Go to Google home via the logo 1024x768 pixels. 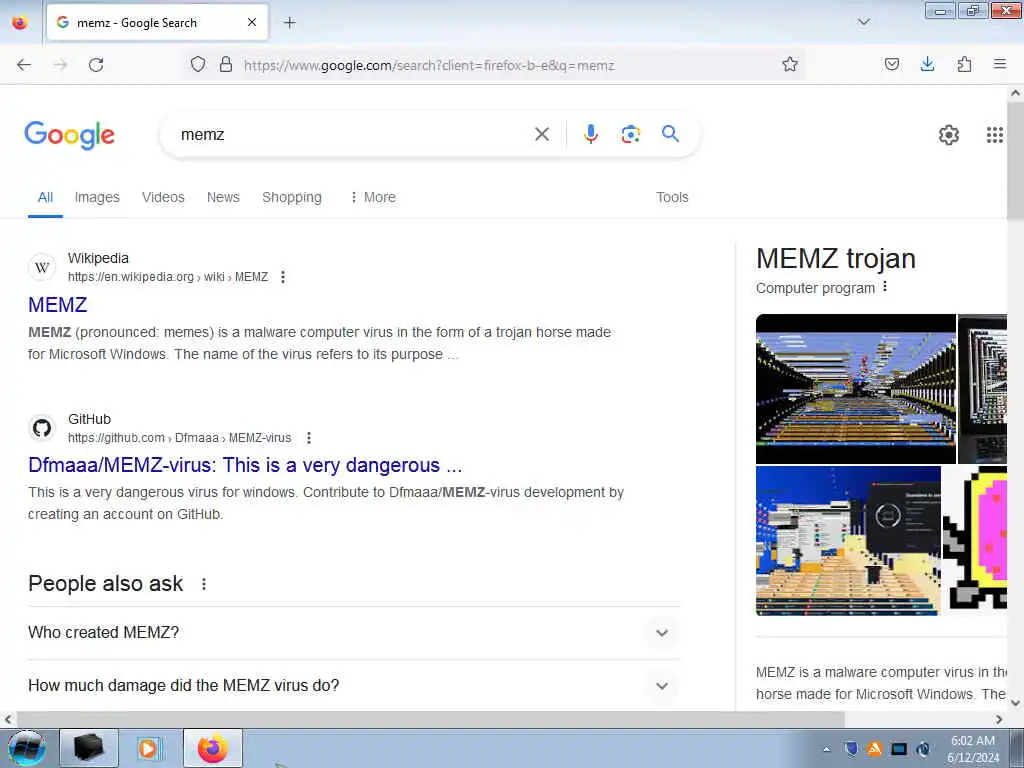69,135
